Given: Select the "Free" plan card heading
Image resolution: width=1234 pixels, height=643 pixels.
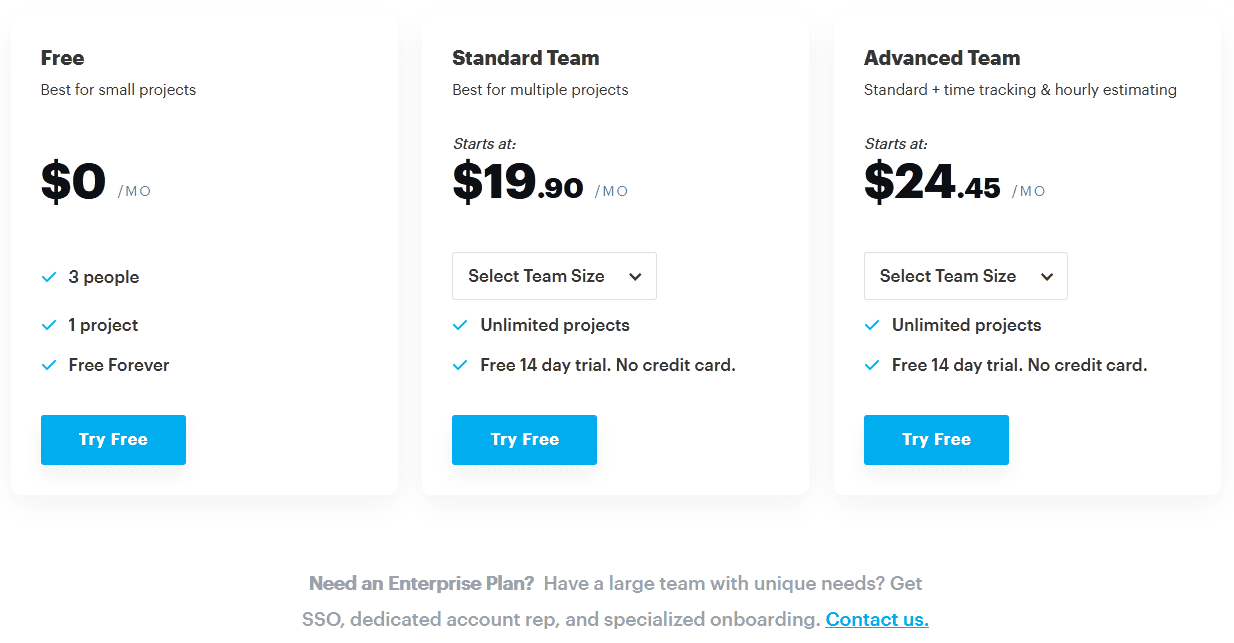Looking at the screenshot, I should tap(62, 58).
